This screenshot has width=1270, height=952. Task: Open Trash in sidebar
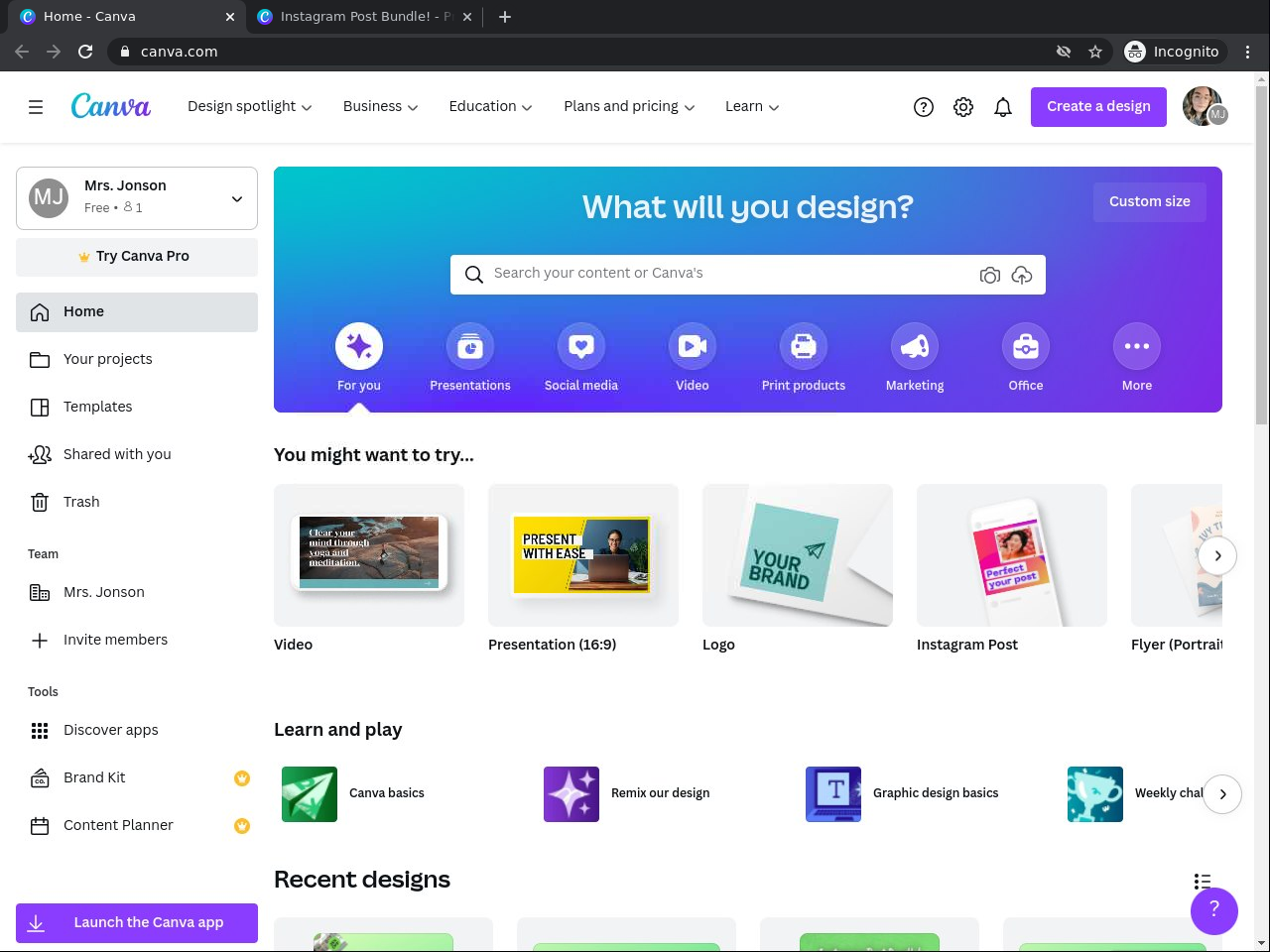(137, 503)
